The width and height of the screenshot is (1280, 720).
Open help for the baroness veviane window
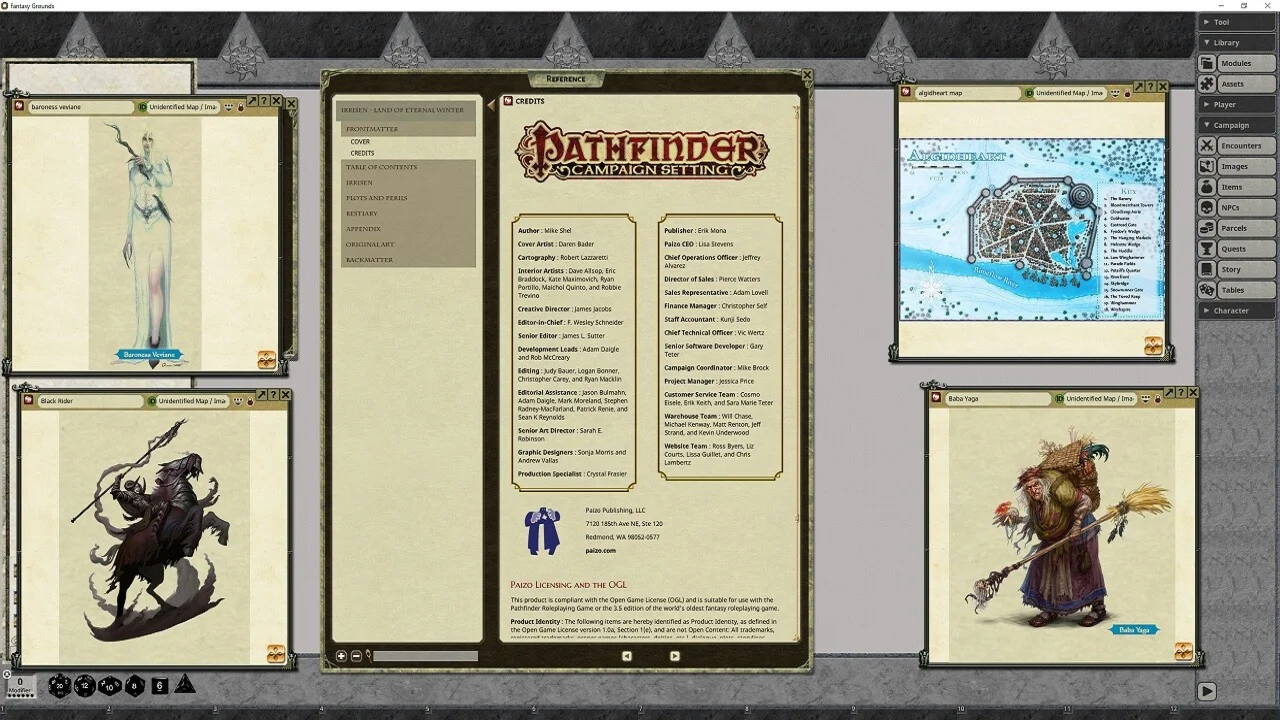(265, 101)
